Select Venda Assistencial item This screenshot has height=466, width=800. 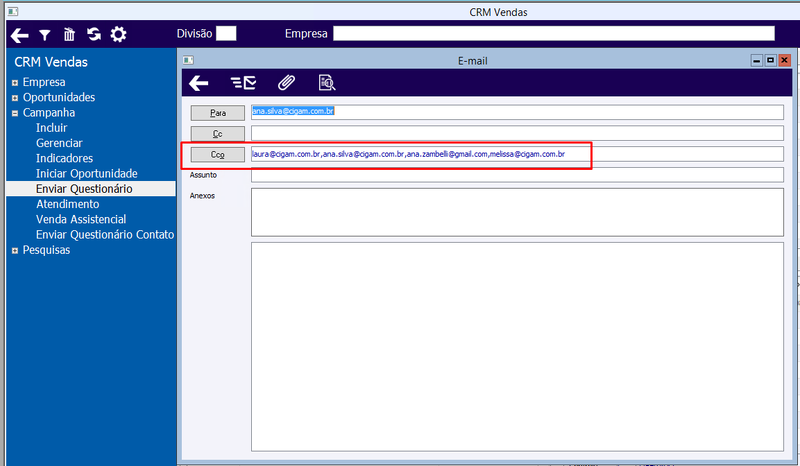(x=81, y=219)
